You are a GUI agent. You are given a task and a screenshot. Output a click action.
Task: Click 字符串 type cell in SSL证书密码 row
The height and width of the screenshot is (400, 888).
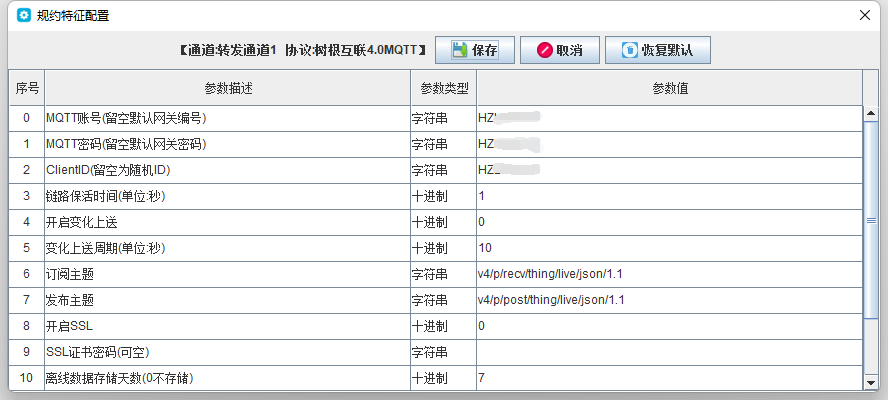(443, 353)
